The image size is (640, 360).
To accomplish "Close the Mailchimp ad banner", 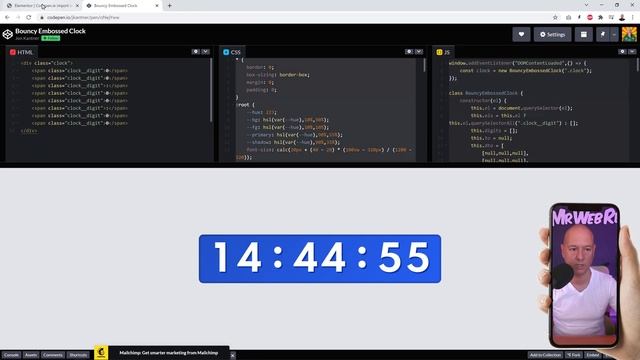I will tap(232, 356).
